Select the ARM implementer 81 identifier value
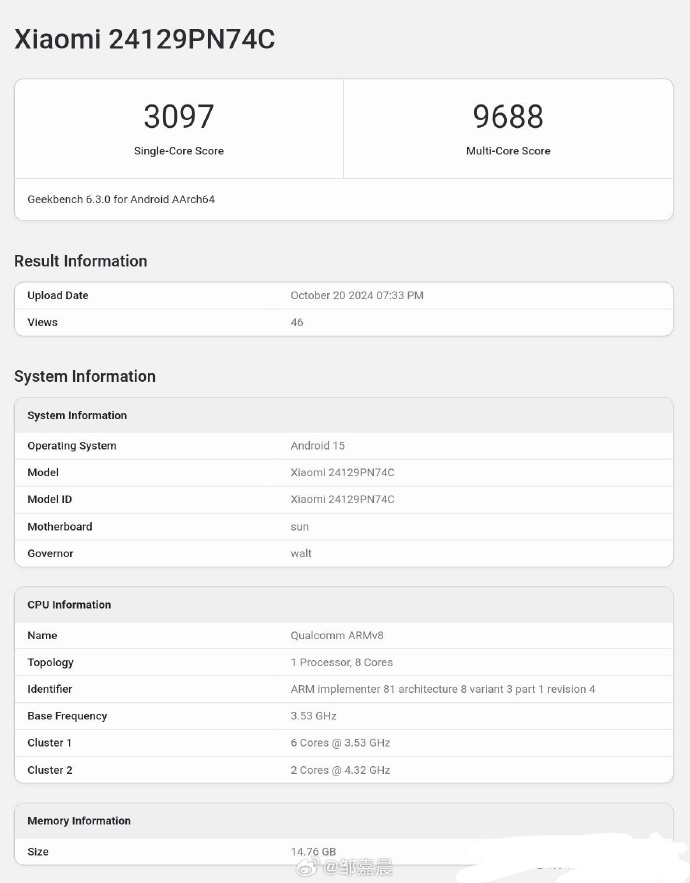The height and width of the screenshot is (883, 690). 443,689
